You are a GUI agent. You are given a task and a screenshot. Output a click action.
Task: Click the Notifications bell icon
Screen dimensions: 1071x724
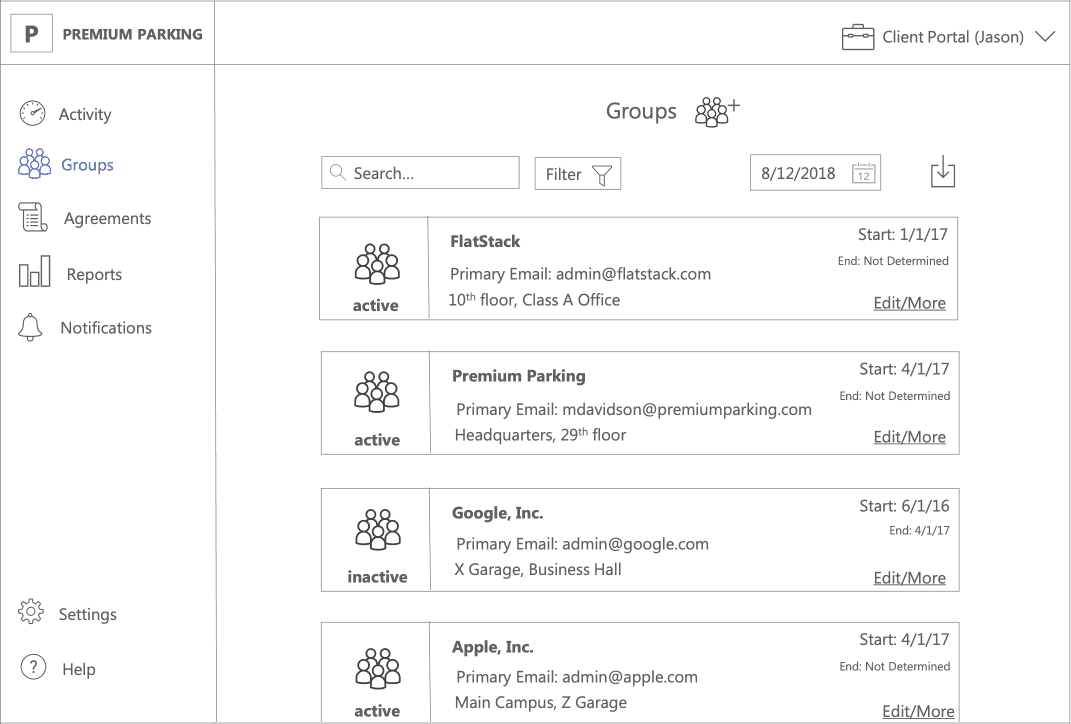tap(31, 327)
